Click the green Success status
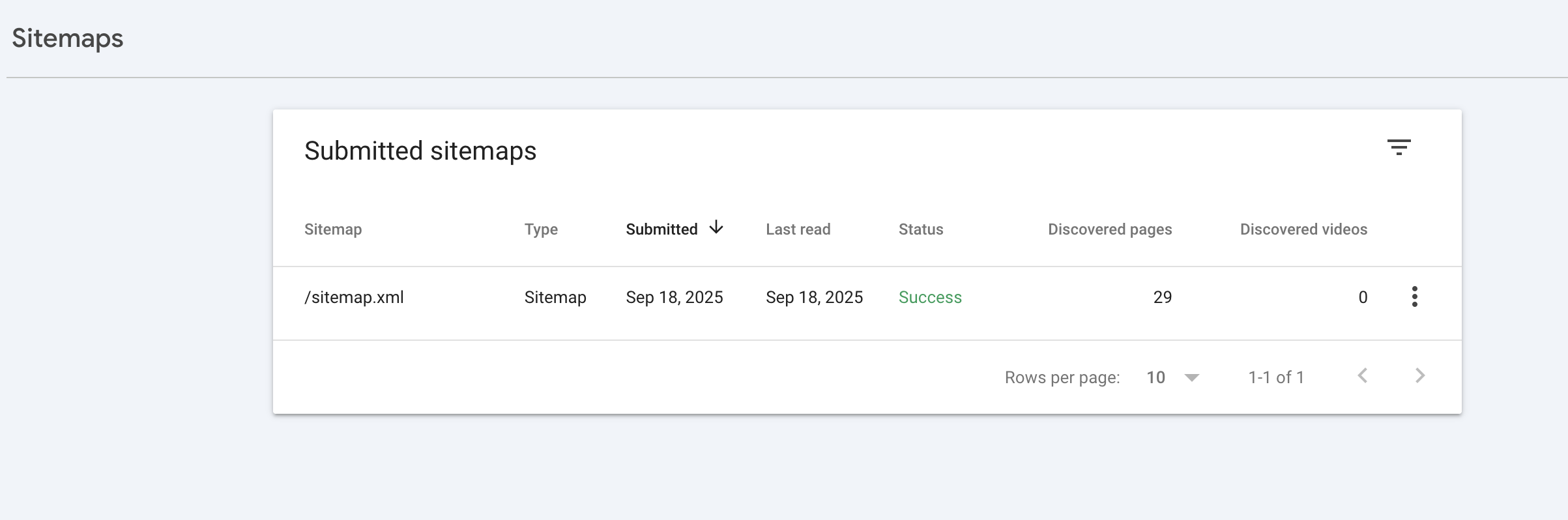This screenshot has height=520, width=1568. click(930, 297)
